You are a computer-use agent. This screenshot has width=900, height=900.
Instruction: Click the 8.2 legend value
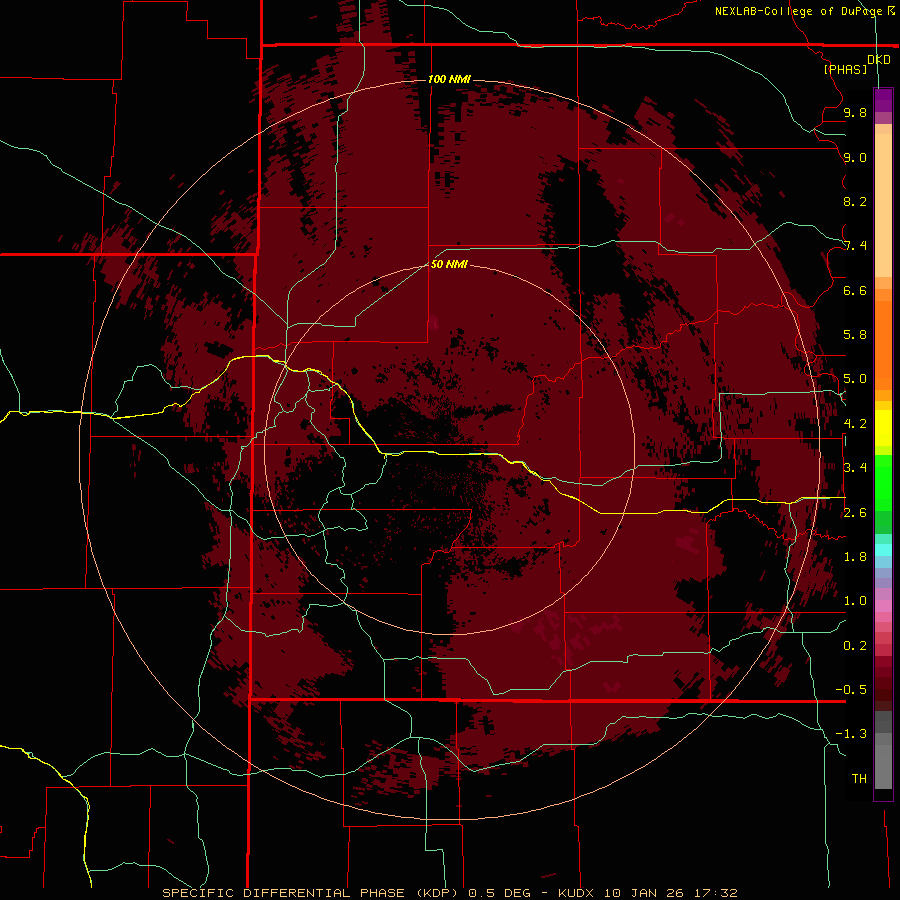(855, 201)
